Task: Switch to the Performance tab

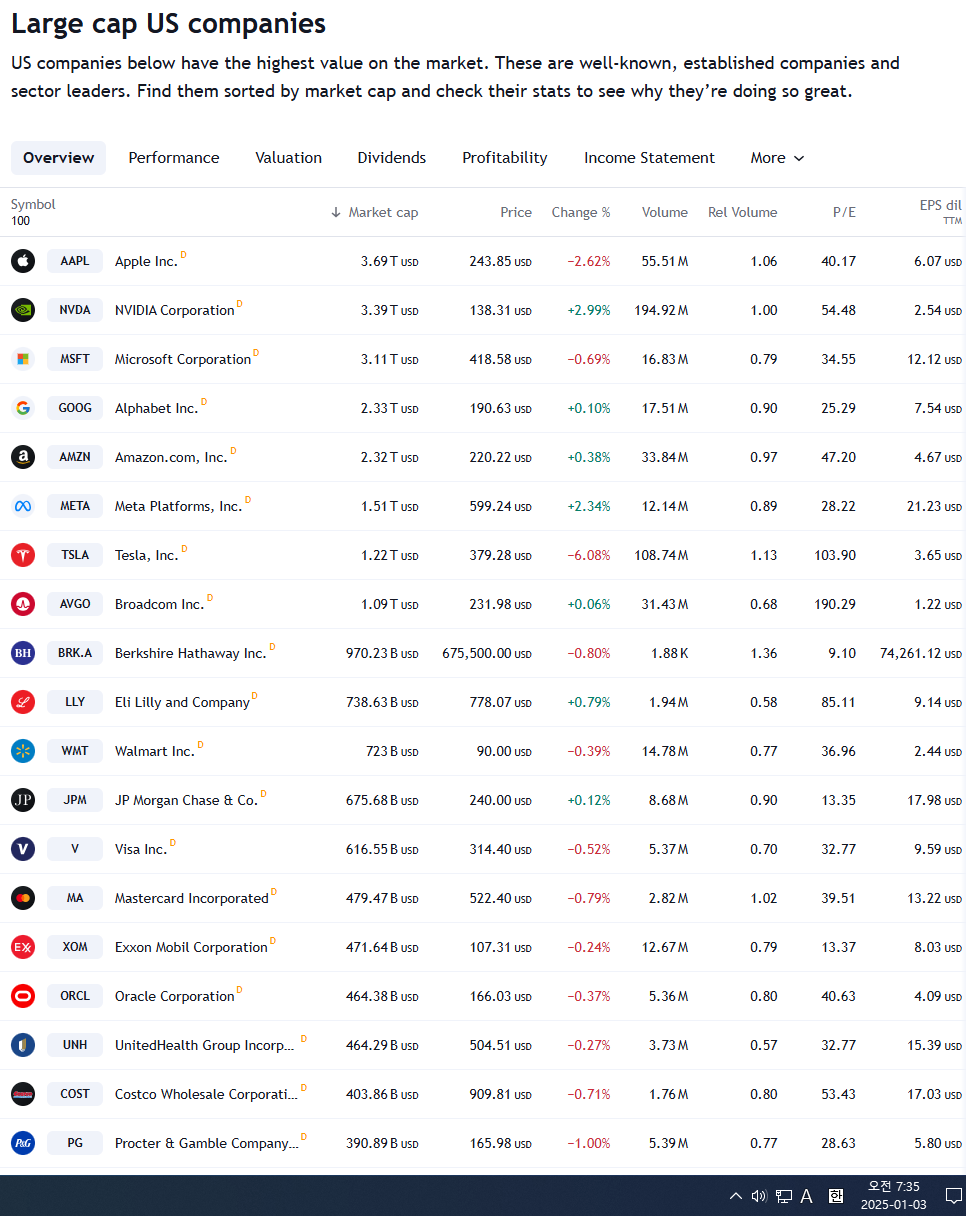Action: tap(174, 158)
